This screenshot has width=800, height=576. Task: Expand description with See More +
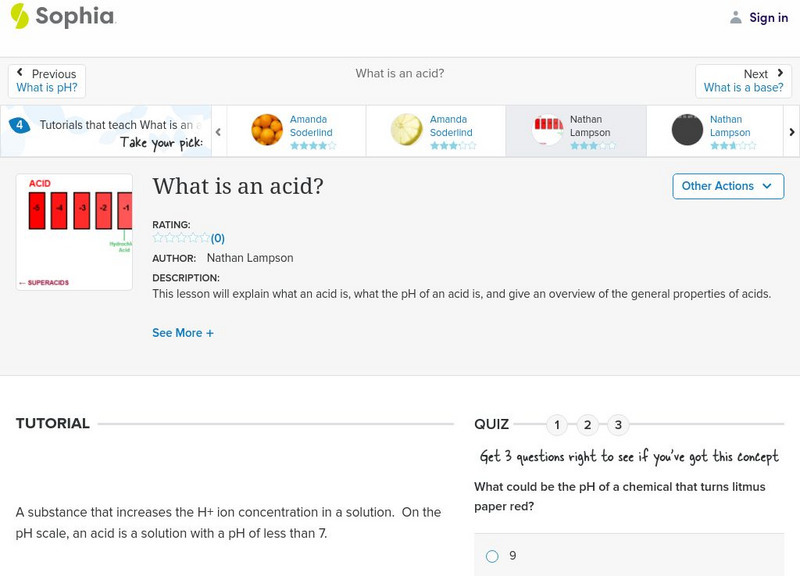pyautogui.click(x=183, y=333)
